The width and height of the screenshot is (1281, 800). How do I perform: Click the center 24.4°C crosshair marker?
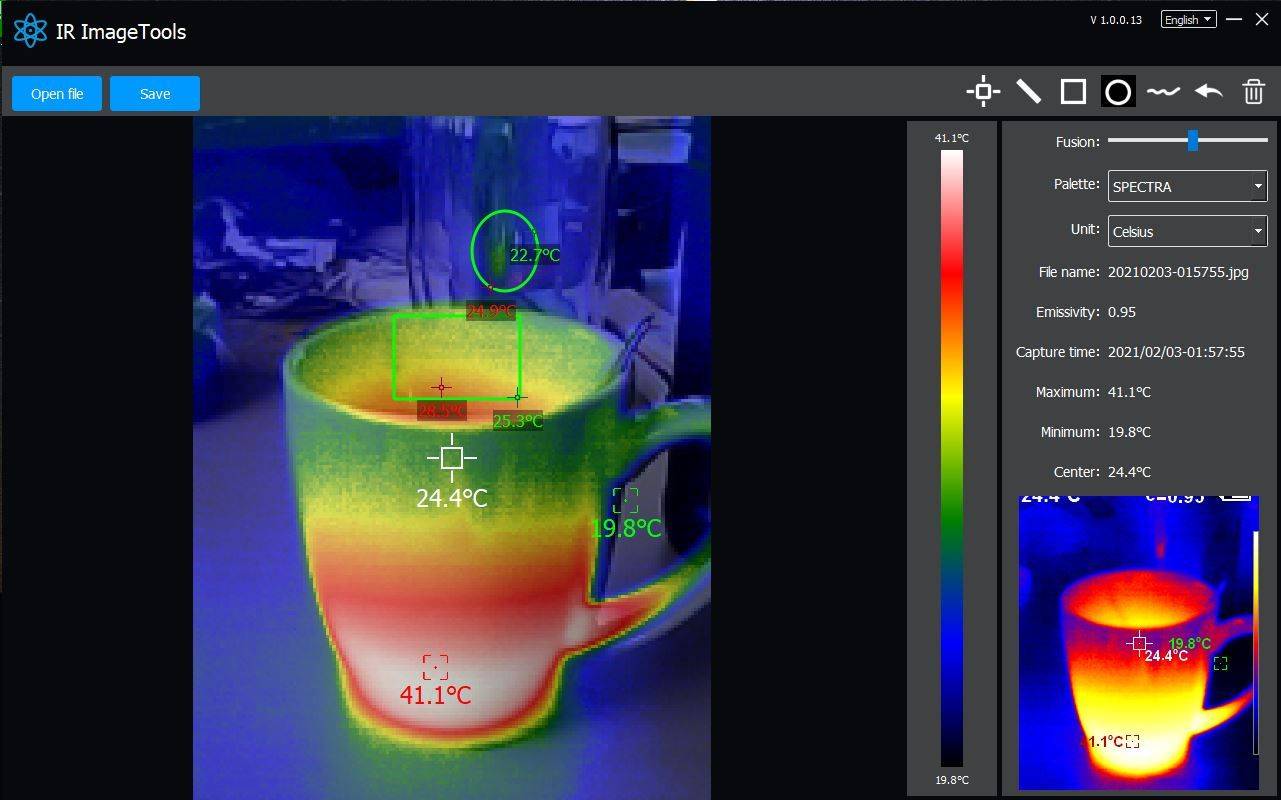(x=451, y=458)
